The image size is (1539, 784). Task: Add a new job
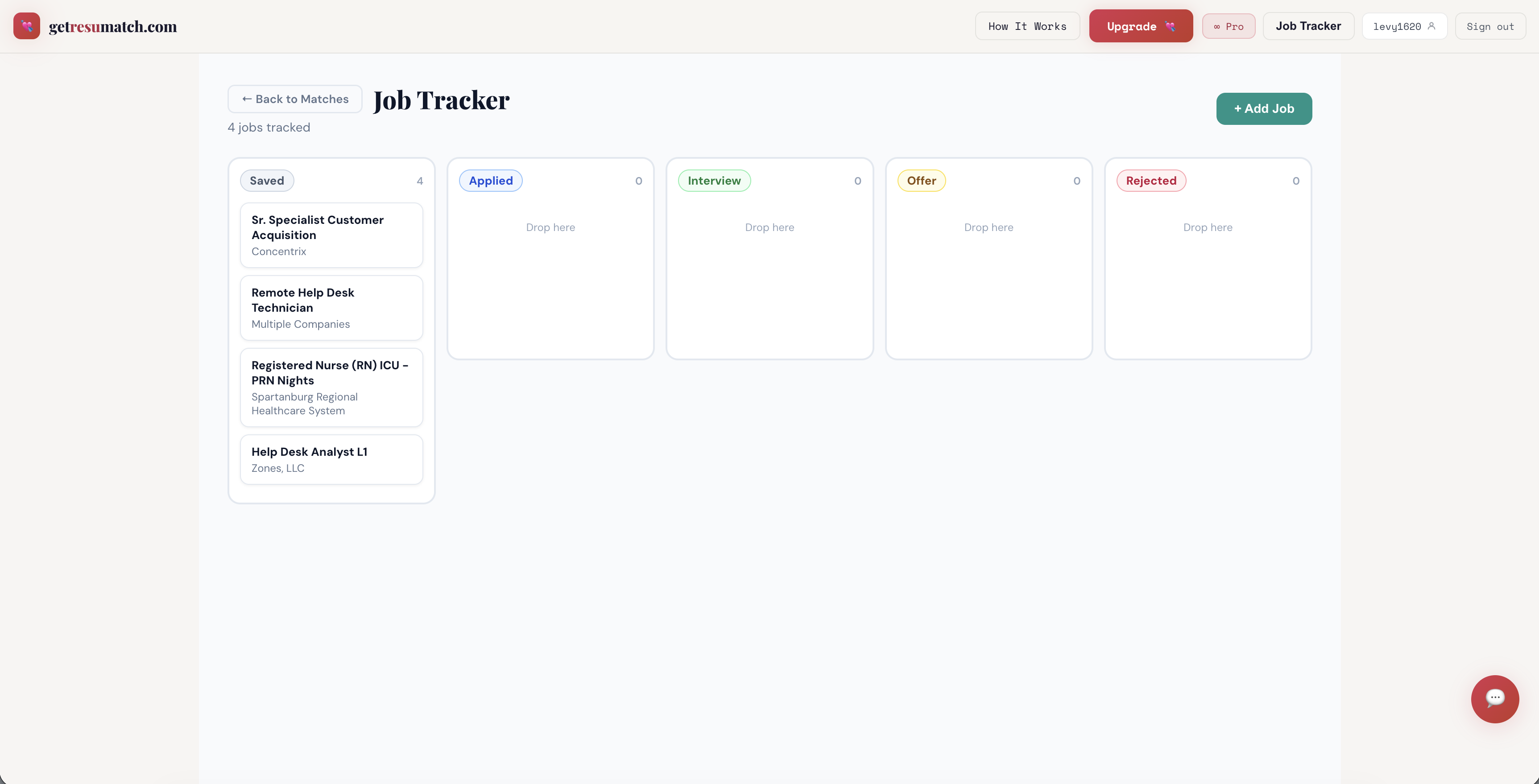[1264, 109]
